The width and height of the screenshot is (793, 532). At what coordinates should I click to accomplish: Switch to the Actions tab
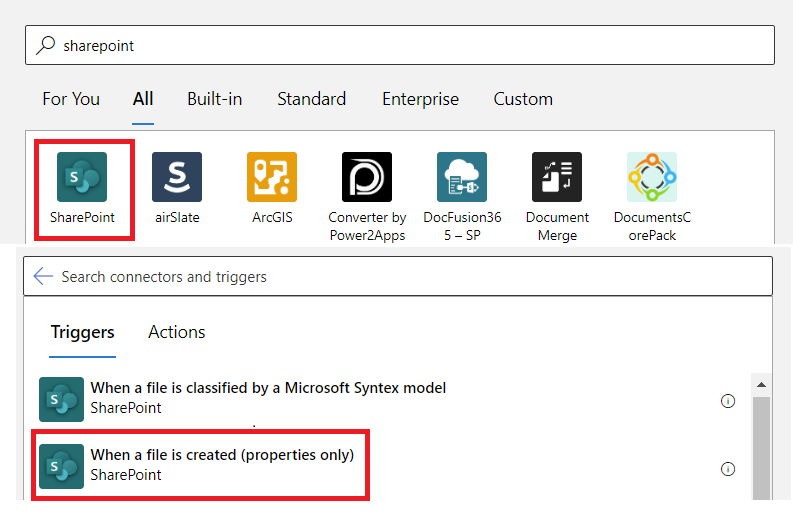[177, 332]
